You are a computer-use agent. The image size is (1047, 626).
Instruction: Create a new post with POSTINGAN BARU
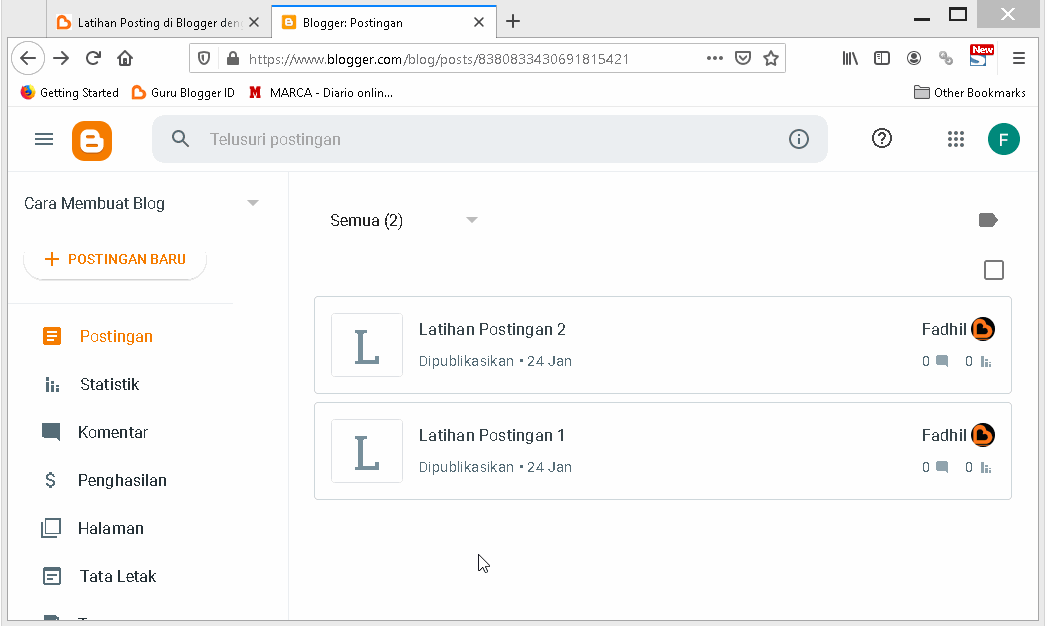click(115, 259)
